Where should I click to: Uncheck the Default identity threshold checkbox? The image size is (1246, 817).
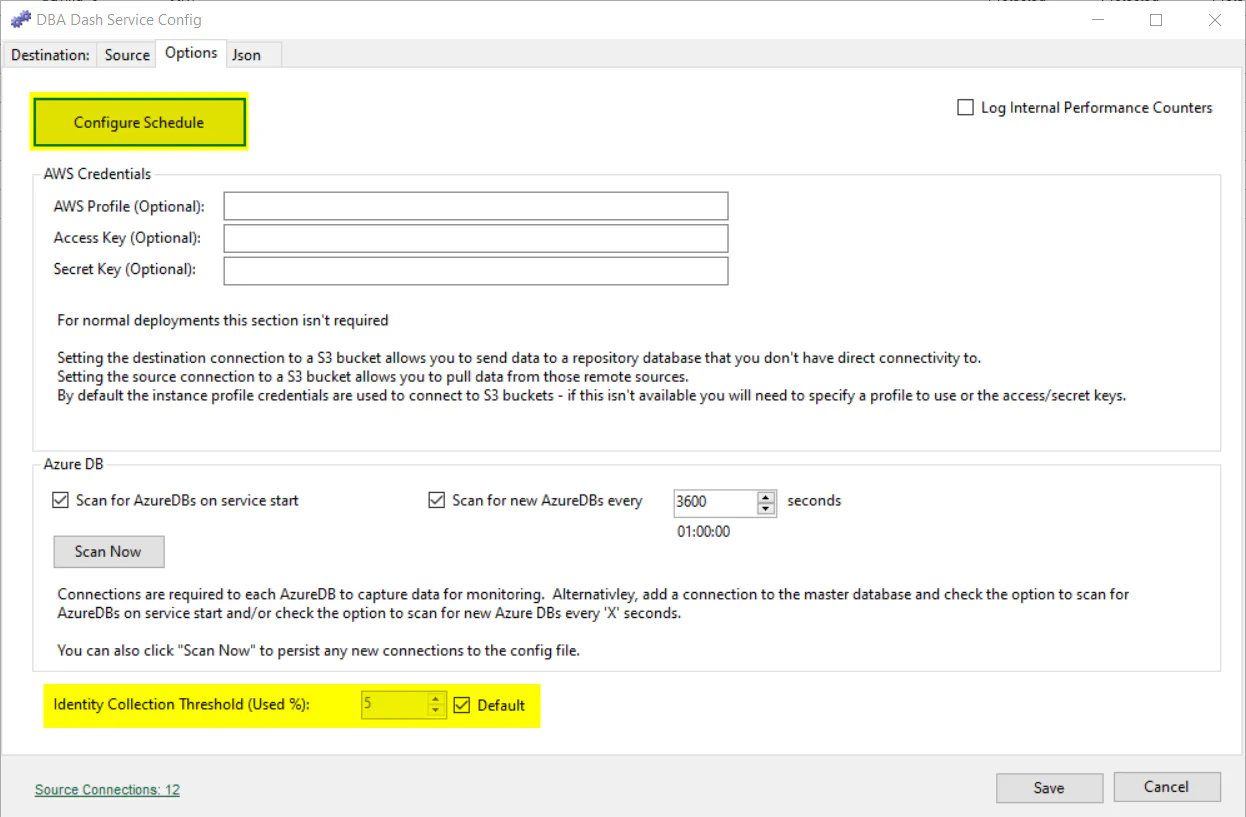coord(462,705)
